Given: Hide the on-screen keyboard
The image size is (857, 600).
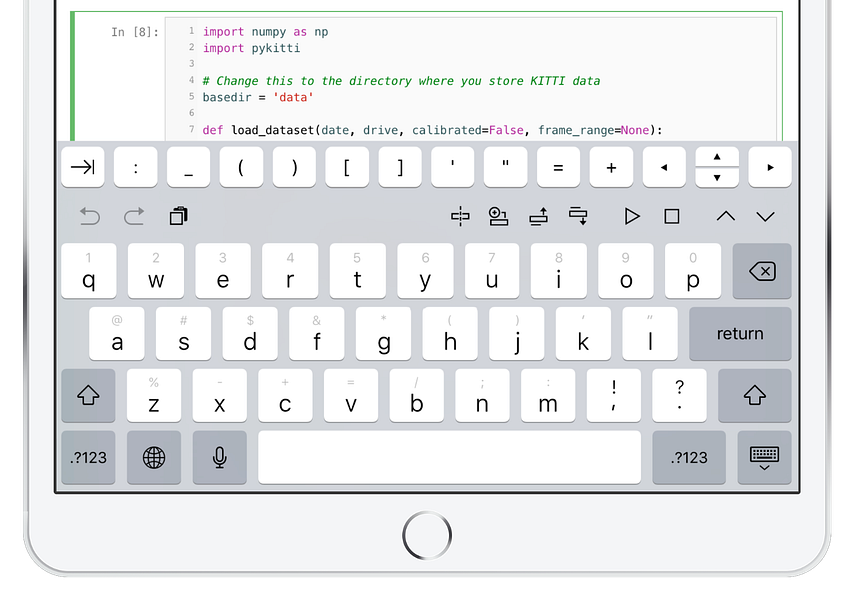Looking at the screenshot, I should (x=765, y=457).
